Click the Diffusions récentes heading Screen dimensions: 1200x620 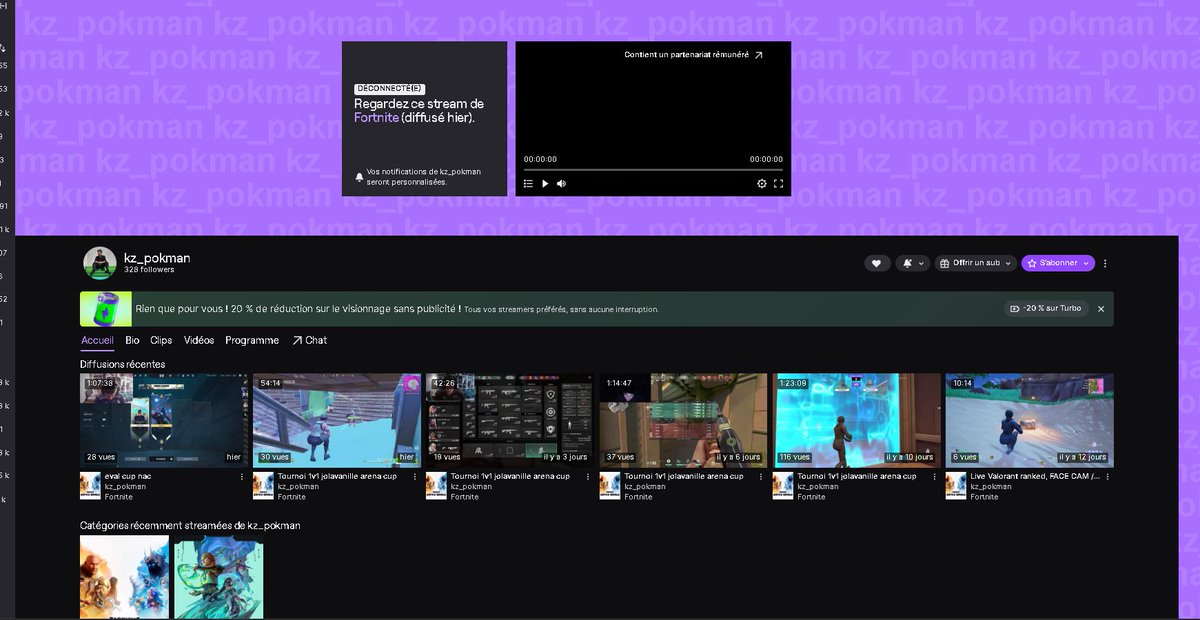coord(123,364)
